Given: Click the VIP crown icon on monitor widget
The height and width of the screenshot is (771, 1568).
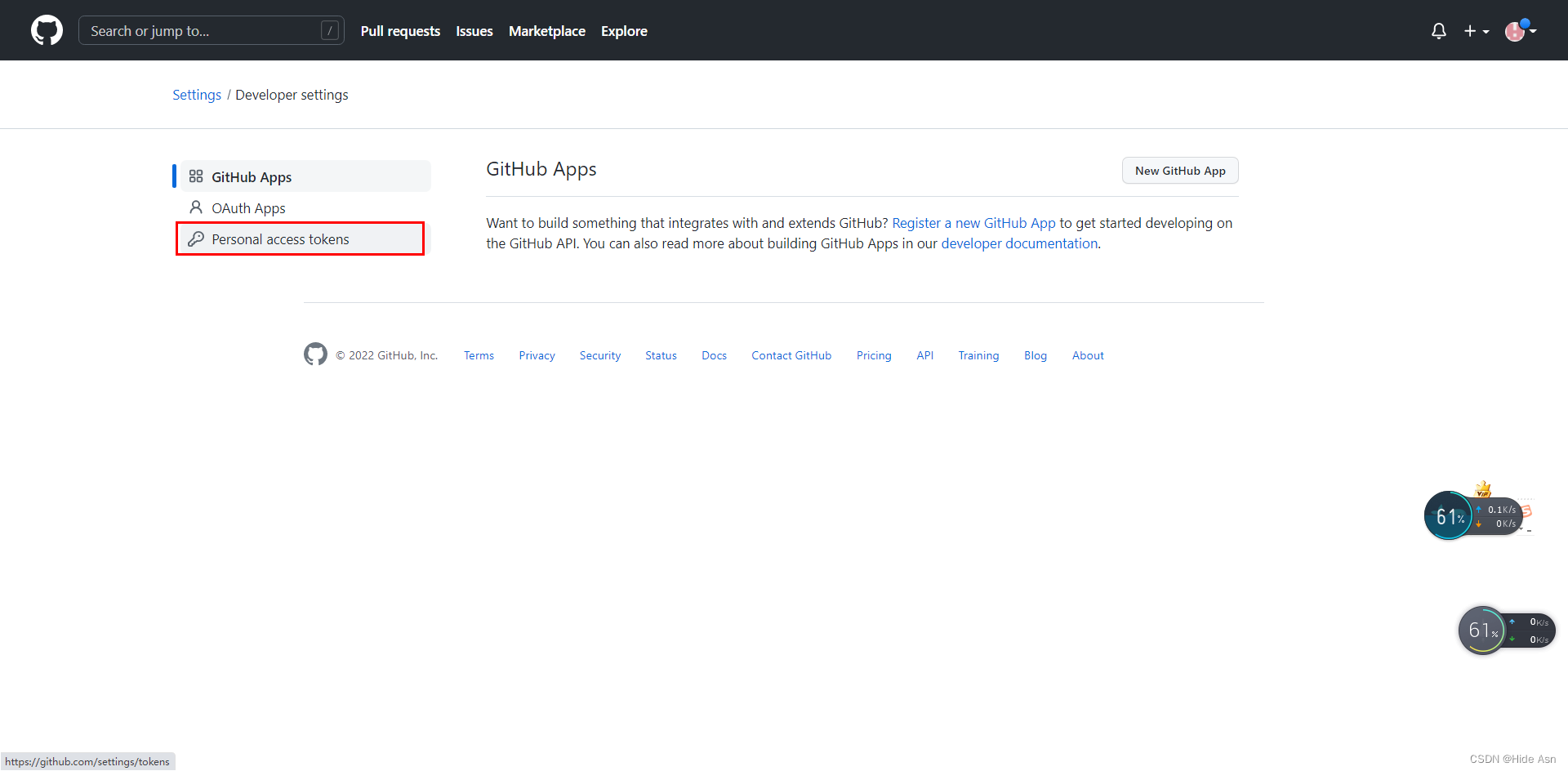Looking at the screenshot, I should (x=1484, y=488).
